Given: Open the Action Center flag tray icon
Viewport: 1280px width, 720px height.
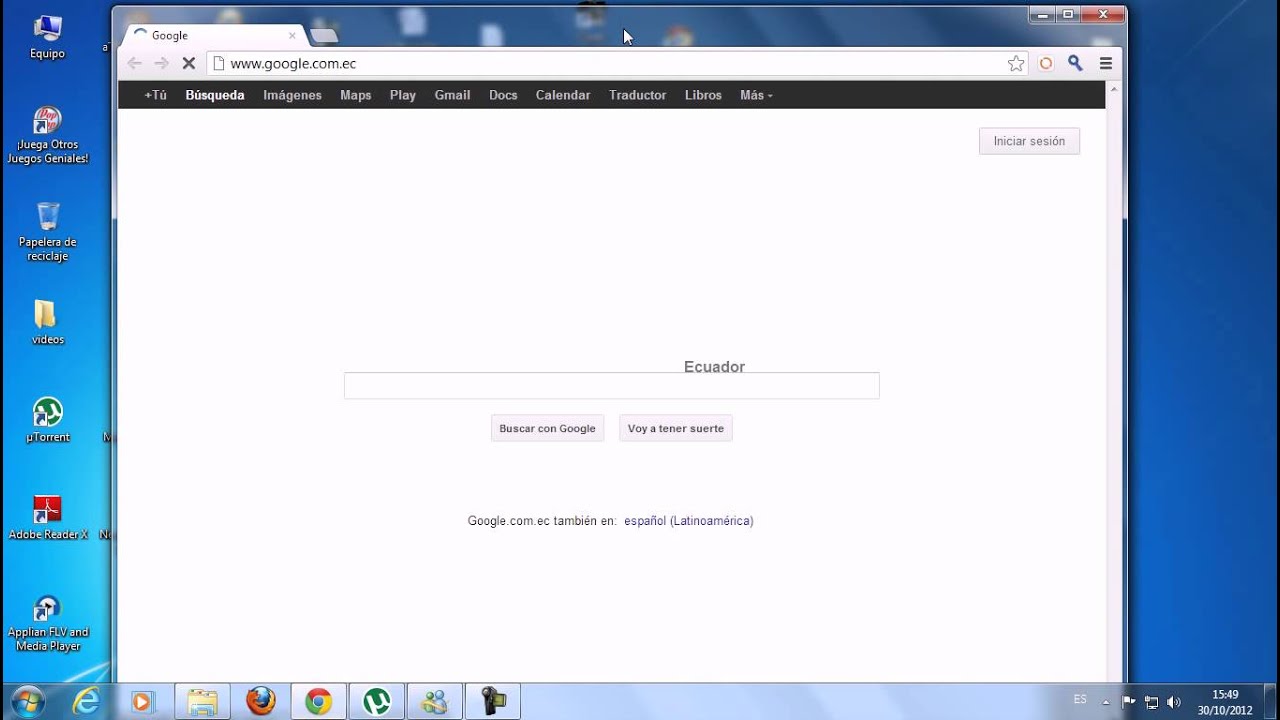Looking at the screenshot, I should click(1129, 702).
